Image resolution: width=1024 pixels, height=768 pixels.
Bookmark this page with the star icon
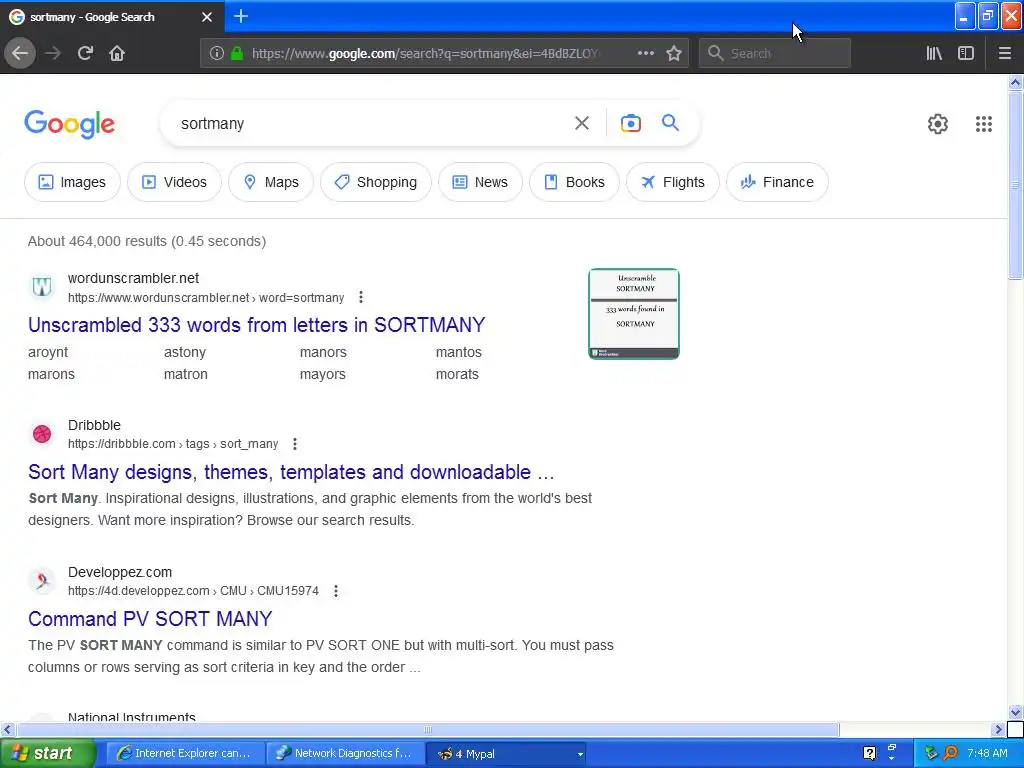674,53
